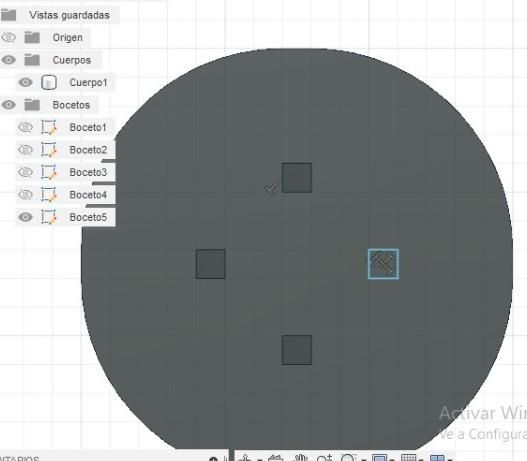Toggle visibility of Boceto5 sketch

[x=25, y=217]
